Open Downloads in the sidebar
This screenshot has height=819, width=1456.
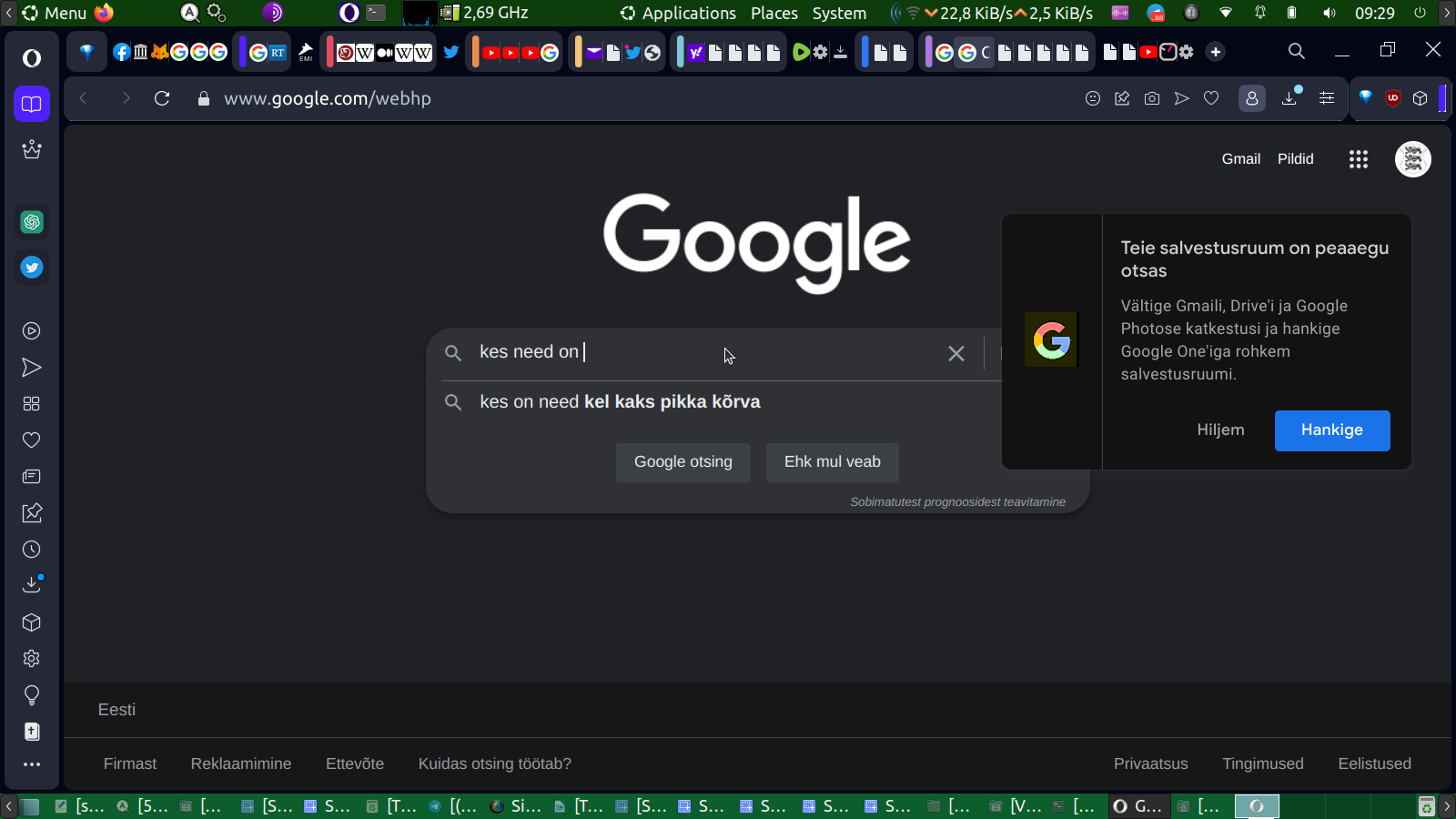(x=32, y=584)
